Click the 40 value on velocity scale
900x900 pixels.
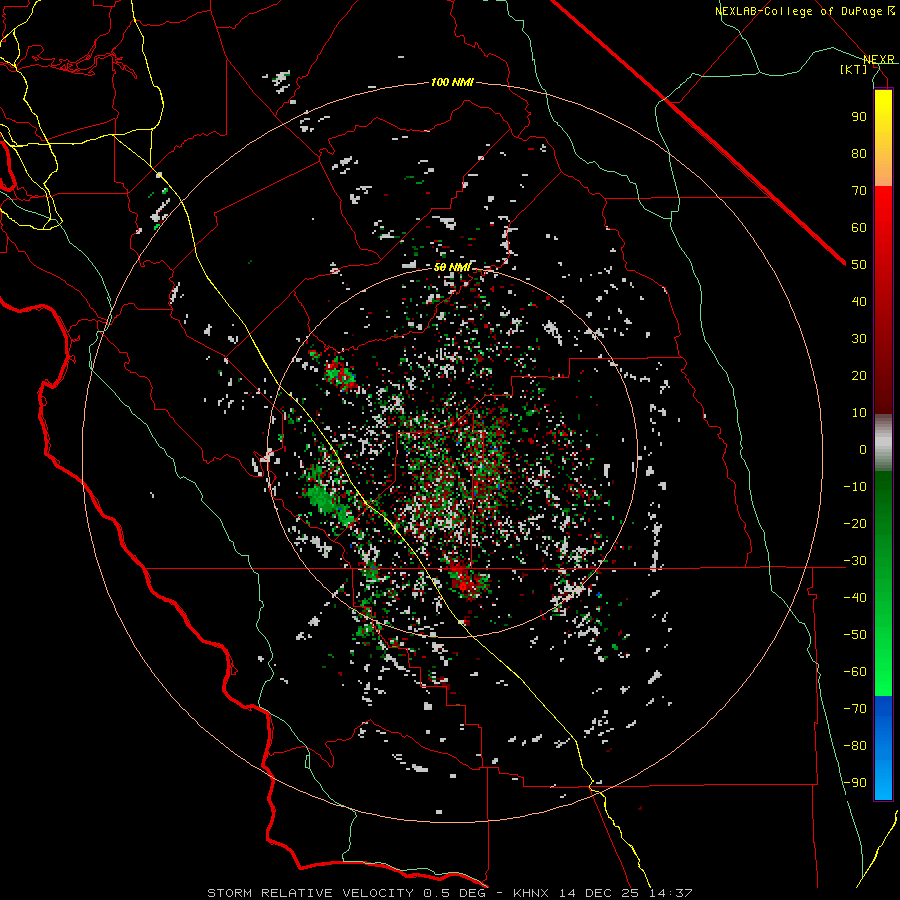[859, 301]
